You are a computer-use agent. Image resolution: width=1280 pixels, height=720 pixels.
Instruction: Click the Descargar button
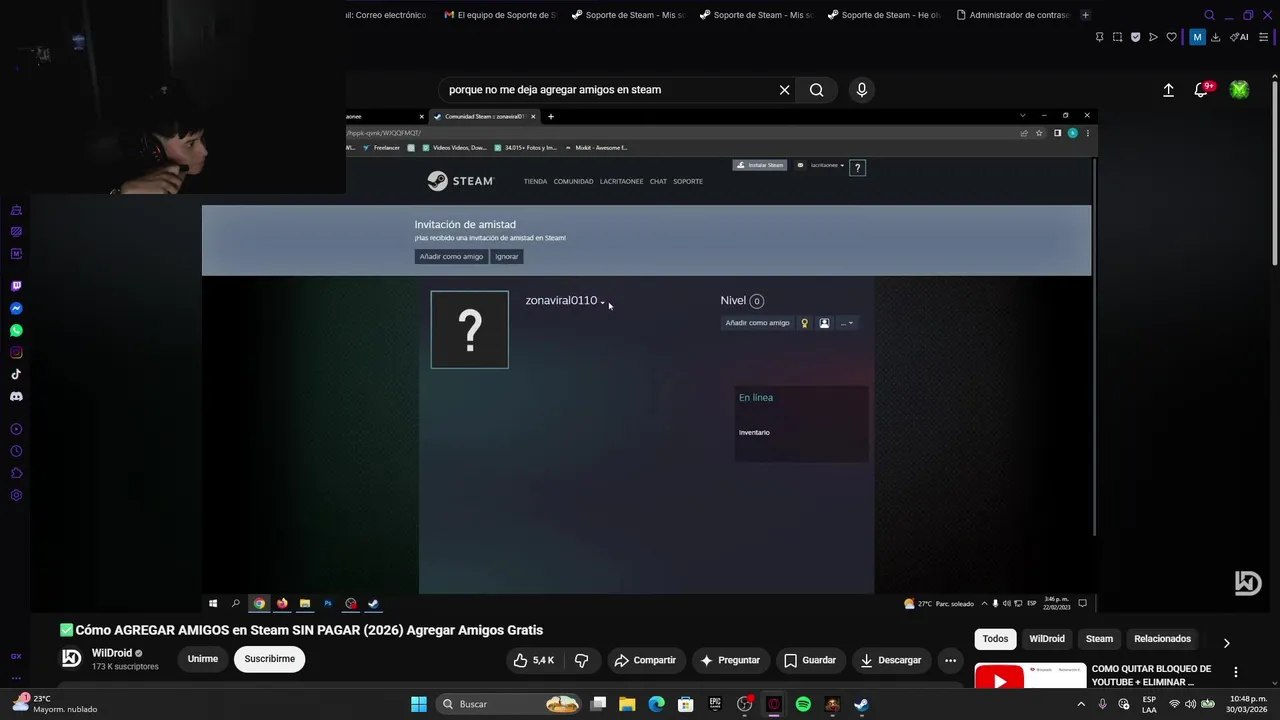tap(890, 660)
